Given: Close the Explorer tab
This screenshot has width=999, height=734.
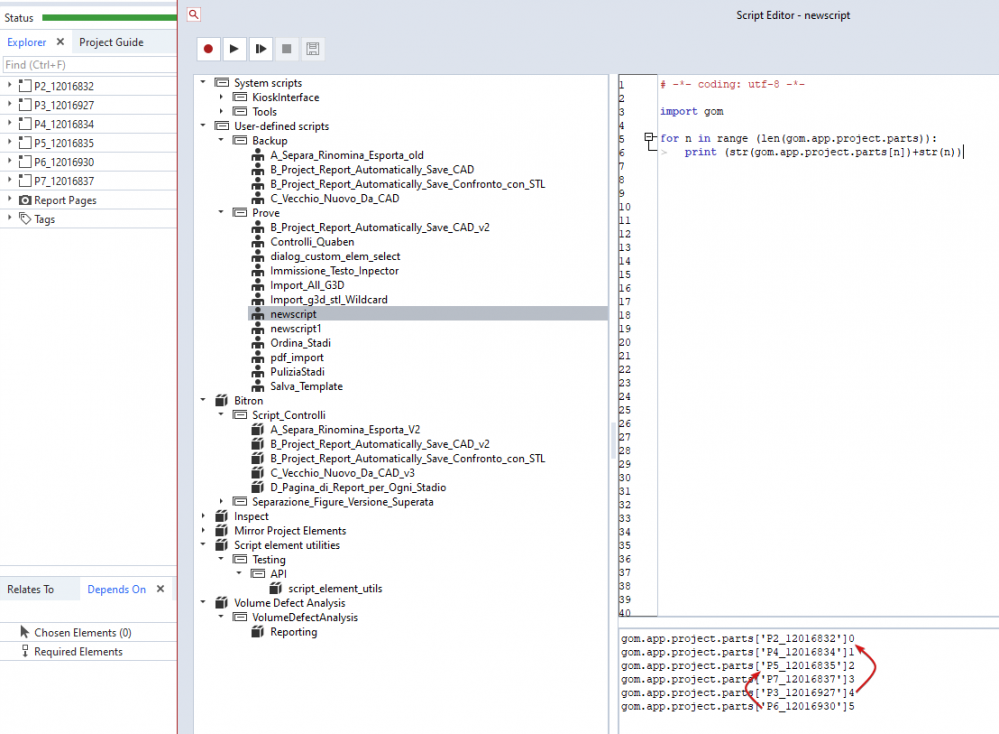Looking at the screenshot, I should 60,42.
